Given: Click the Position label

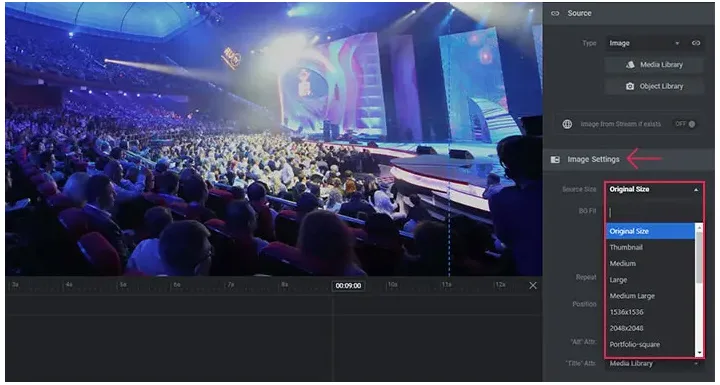Looking at the screenshot, I should click(x=584, y=304).
